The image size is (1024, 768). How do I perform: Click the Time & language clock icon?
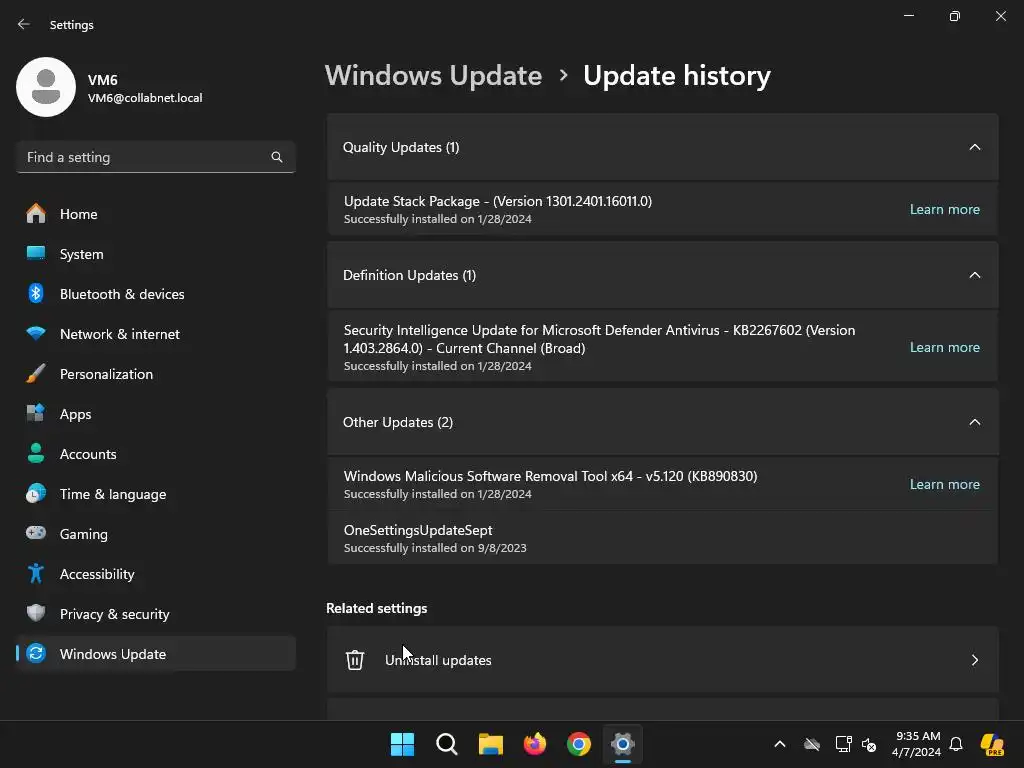pyautogui.click(x=36, y=494)
